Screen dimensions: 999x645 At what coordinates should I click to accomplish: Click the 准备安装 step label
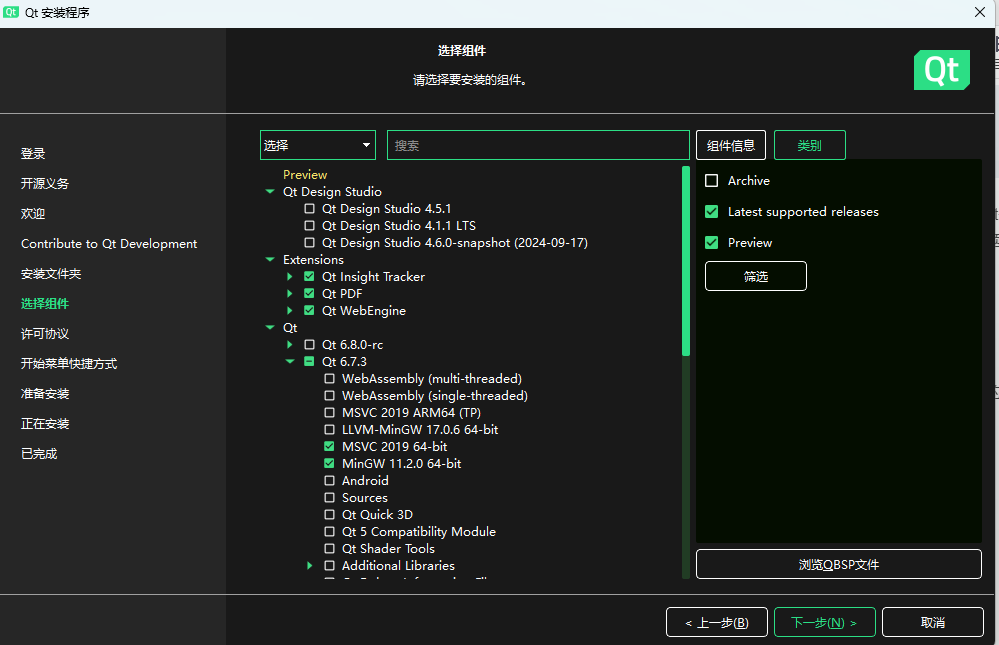click(45, 393)
